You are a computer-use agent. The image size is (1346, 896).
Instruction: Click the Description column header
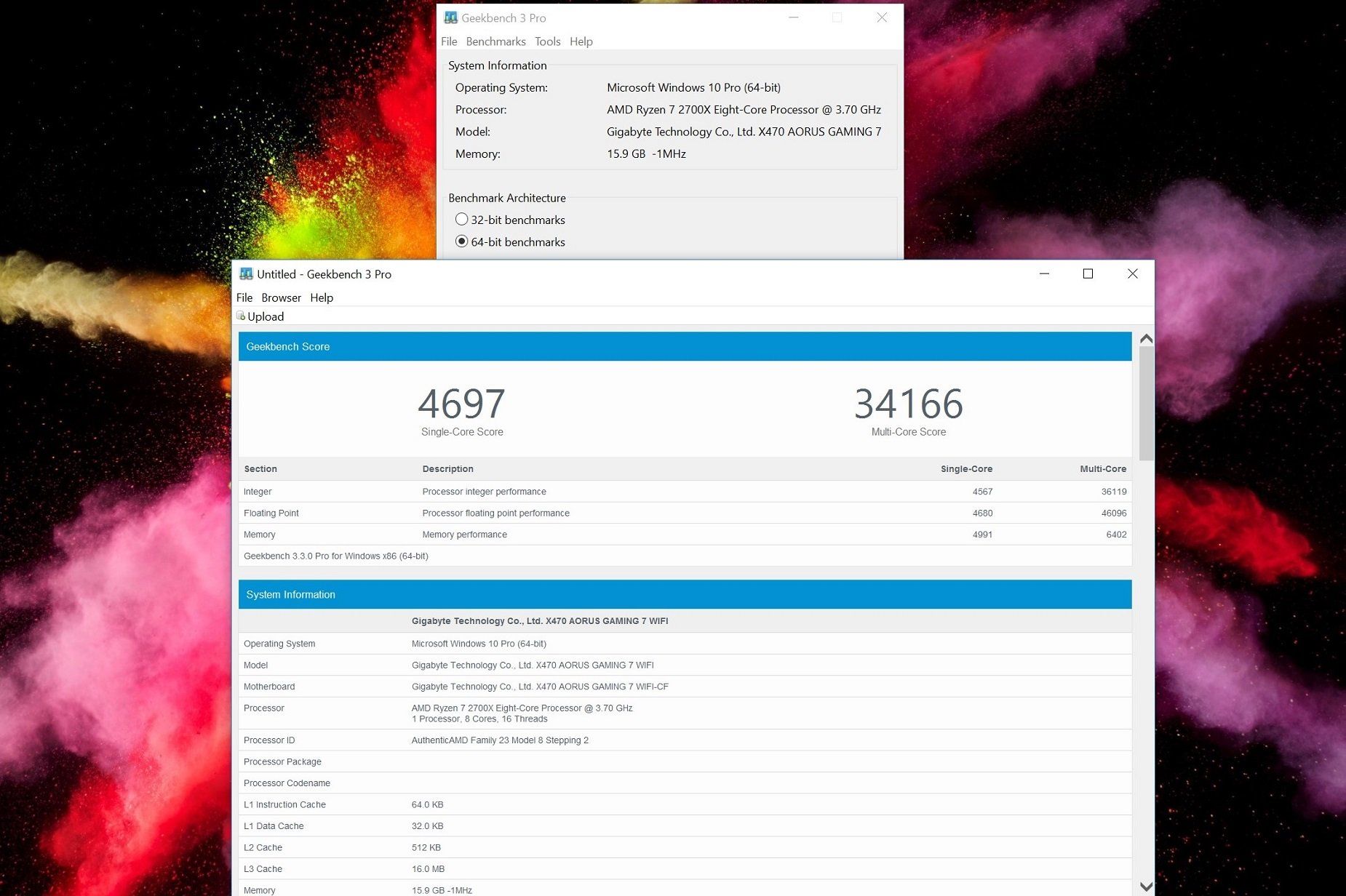click(x=447, y=469)
